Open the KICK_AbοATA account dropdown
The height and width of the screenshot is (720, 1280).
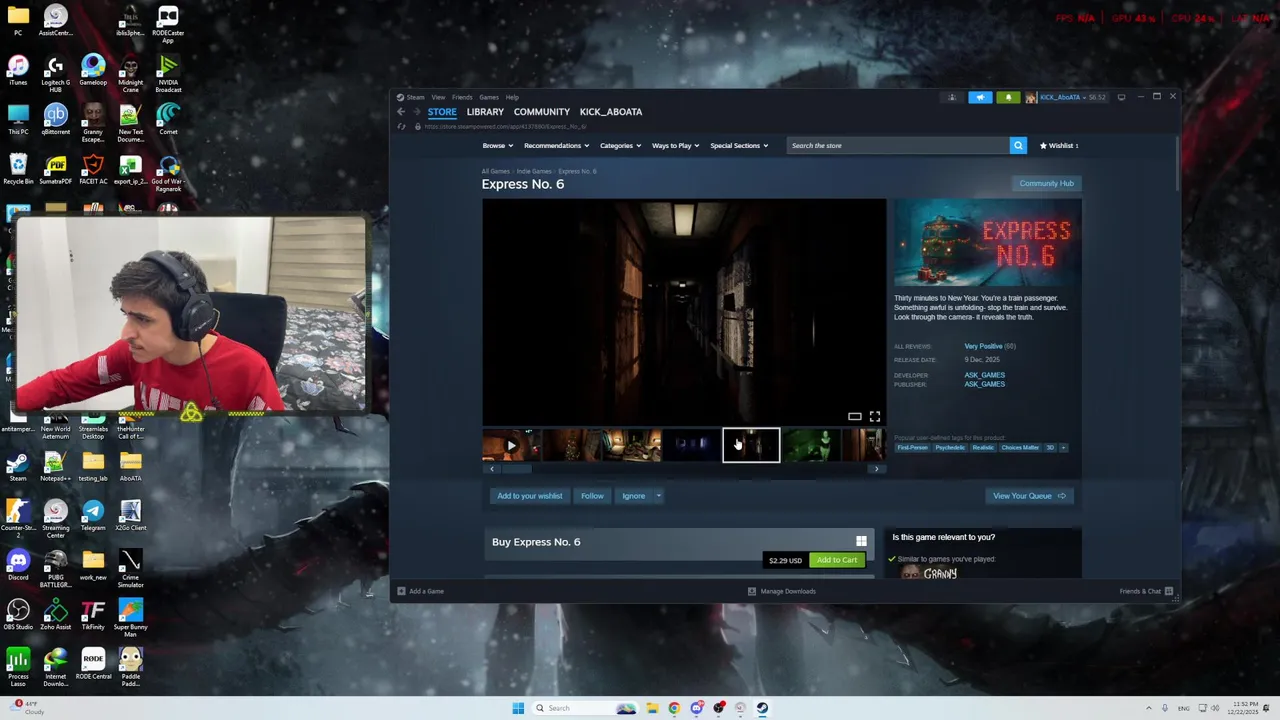[1066, 97]
